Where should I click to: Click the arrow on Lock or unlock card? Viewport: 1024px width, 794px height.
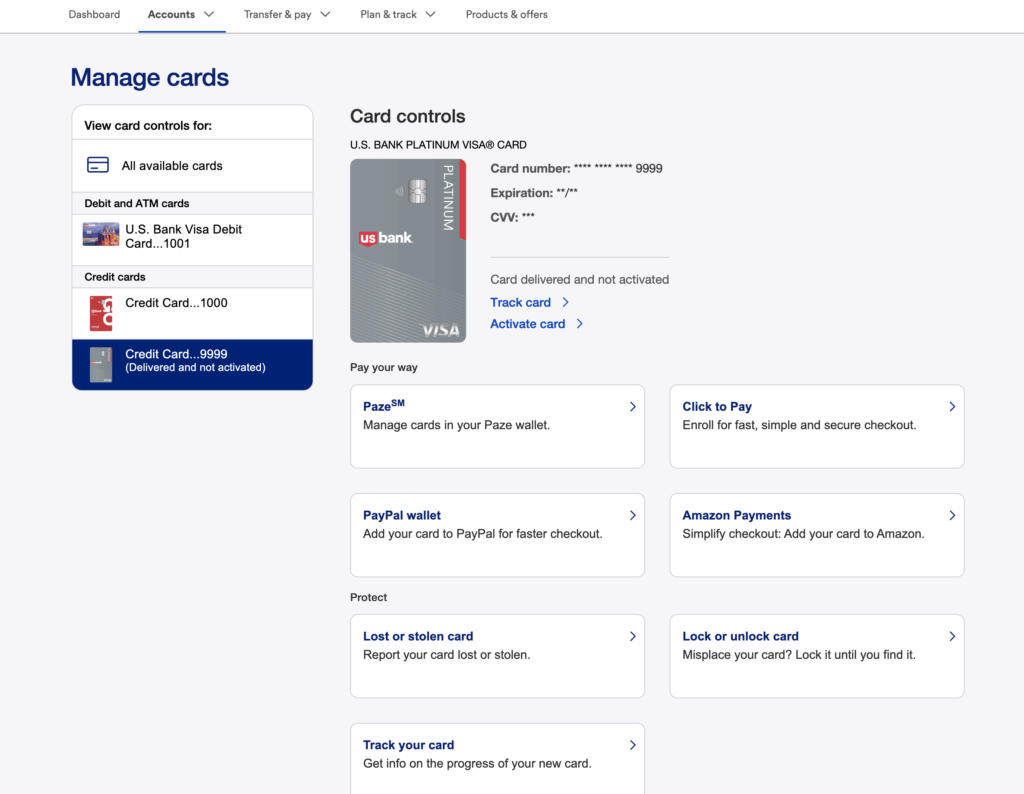[x=952, y=637]
